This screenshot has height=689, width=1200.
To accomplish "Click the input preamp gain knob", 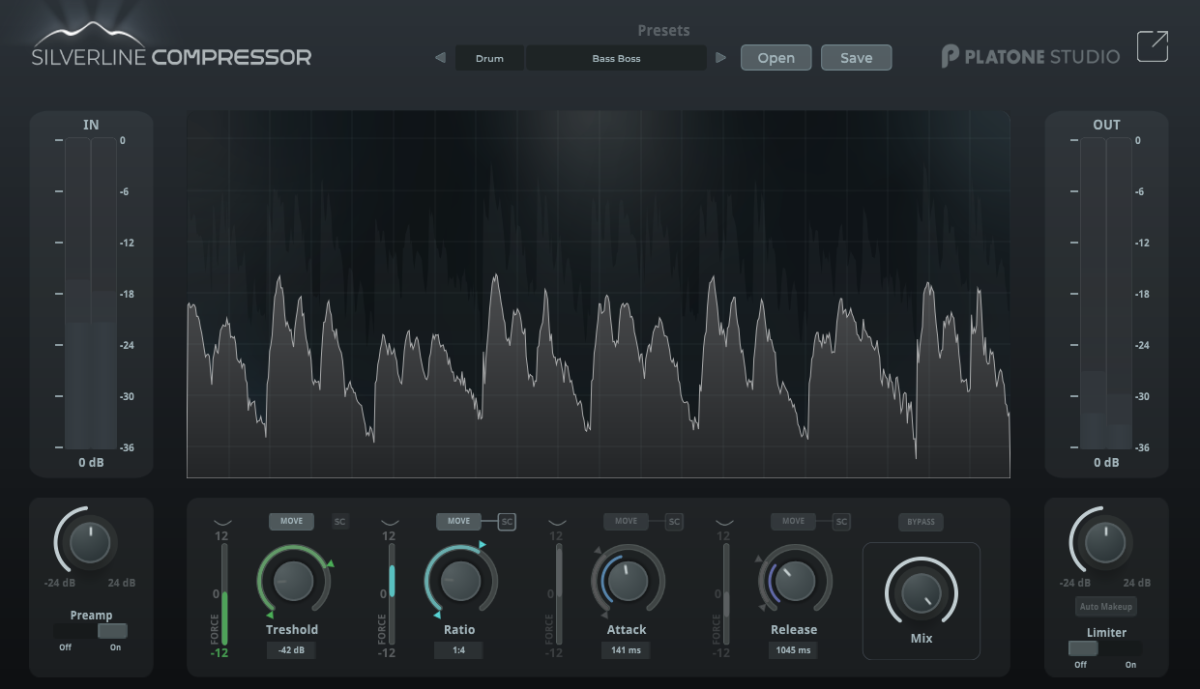I will tap(90, 543).
